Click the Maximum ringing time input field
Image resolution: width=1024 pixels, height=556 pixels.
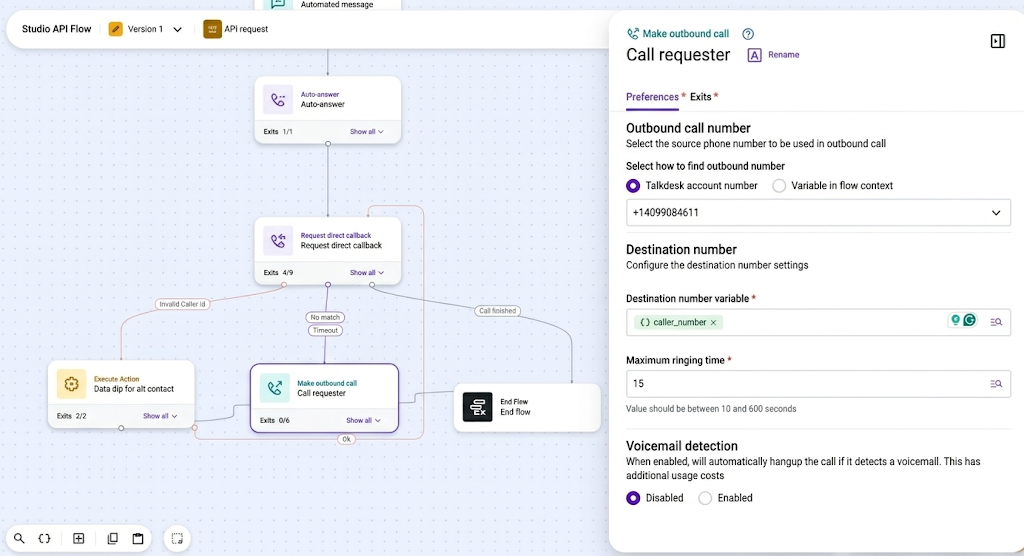pyautogui.click(x=818, y=384)
